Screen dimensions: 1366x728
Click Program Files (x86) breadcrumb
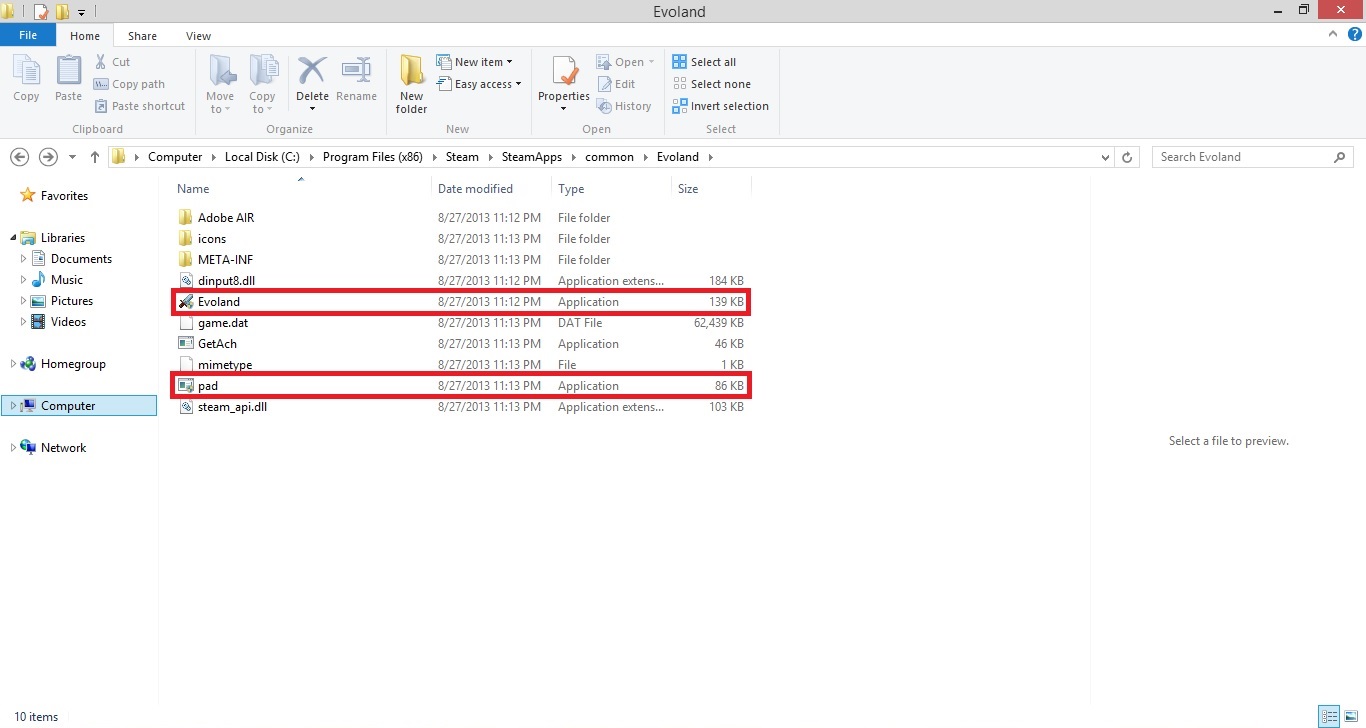tap(373, 157)
